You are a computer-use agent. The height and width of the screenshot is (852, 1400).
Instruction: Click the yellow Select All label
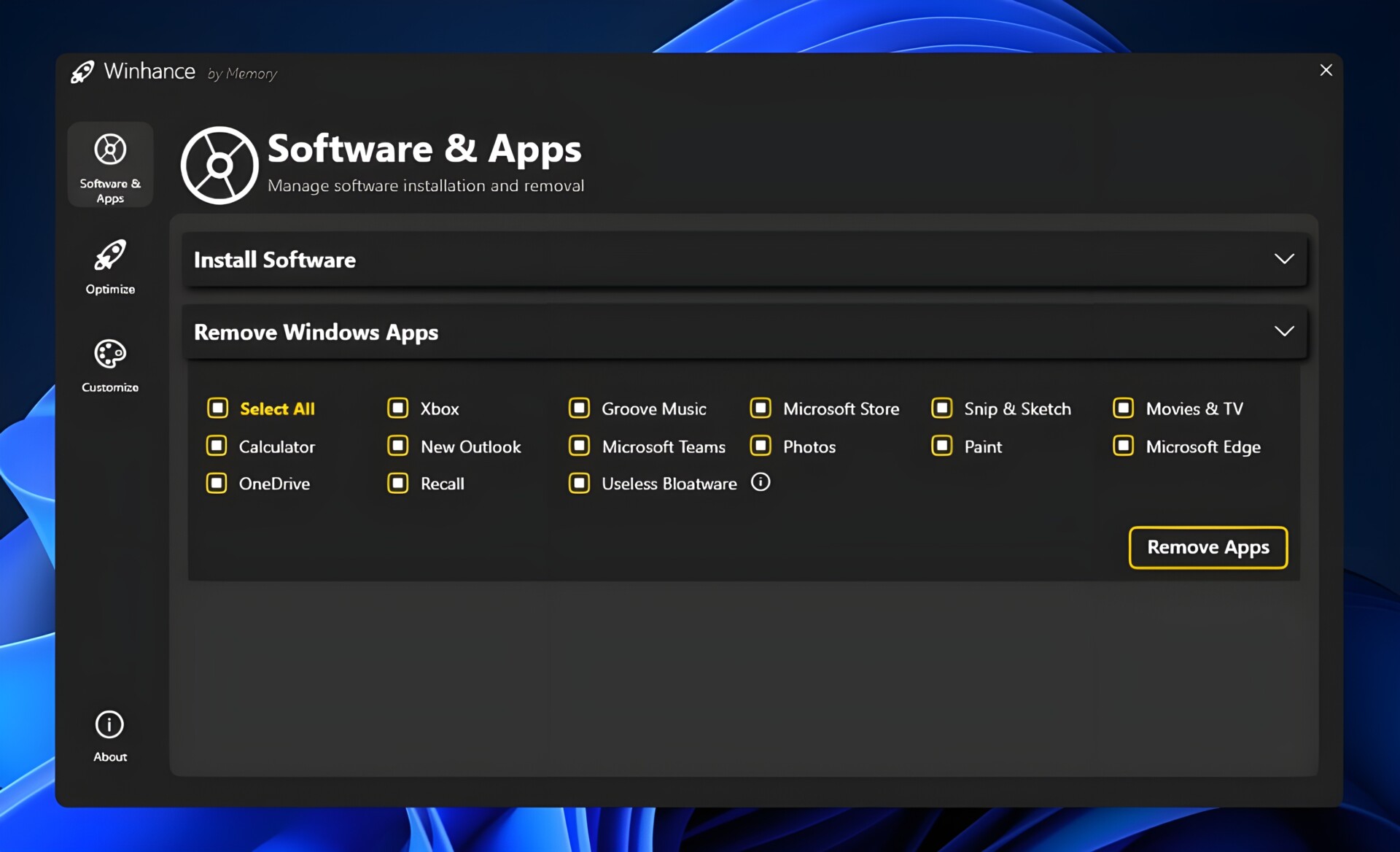[277, 408]
